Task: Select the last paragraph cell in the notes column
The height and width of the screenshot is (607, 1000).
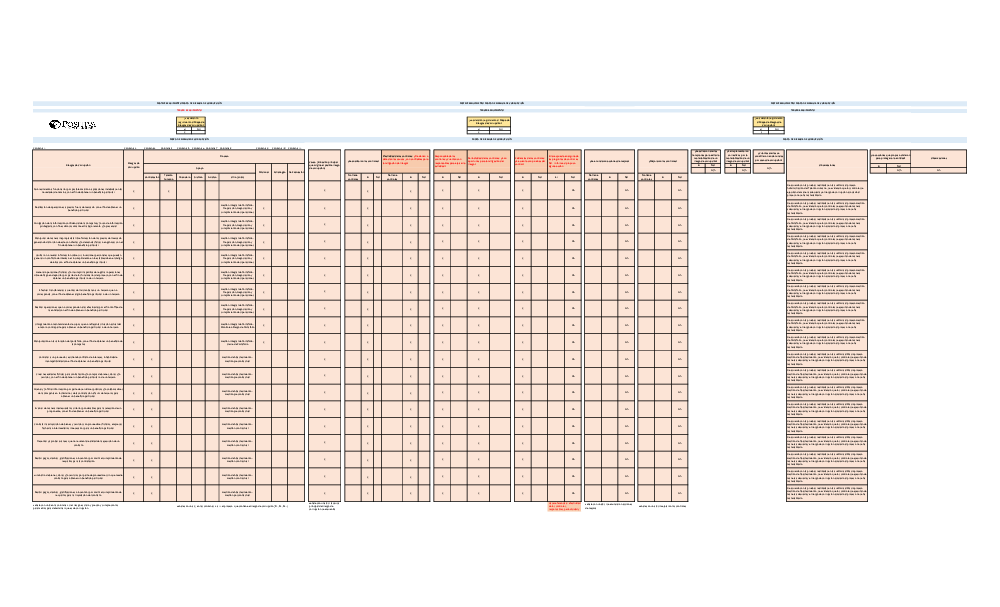Action: point(826,492)
